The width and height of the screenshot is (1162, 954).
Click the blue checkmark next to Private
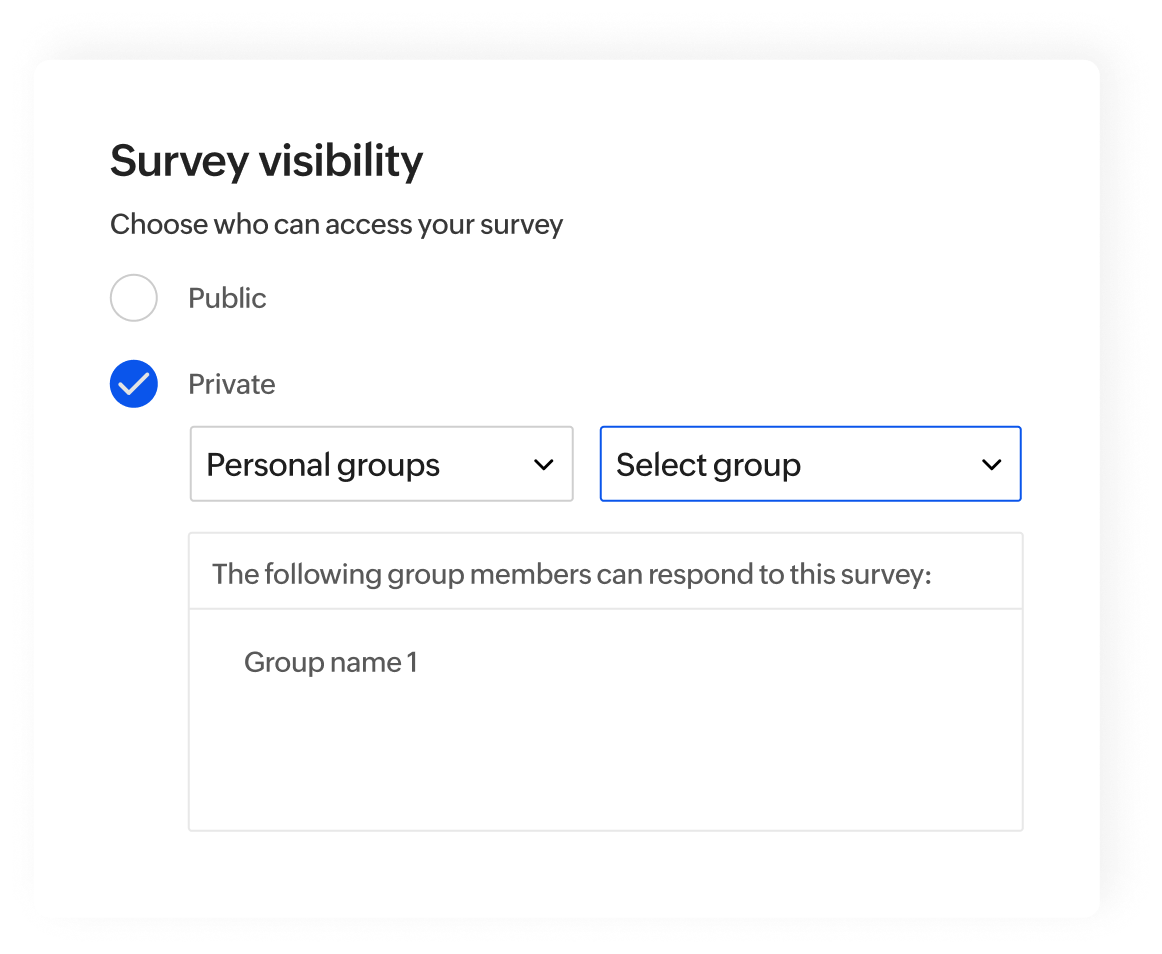[133, 383]
